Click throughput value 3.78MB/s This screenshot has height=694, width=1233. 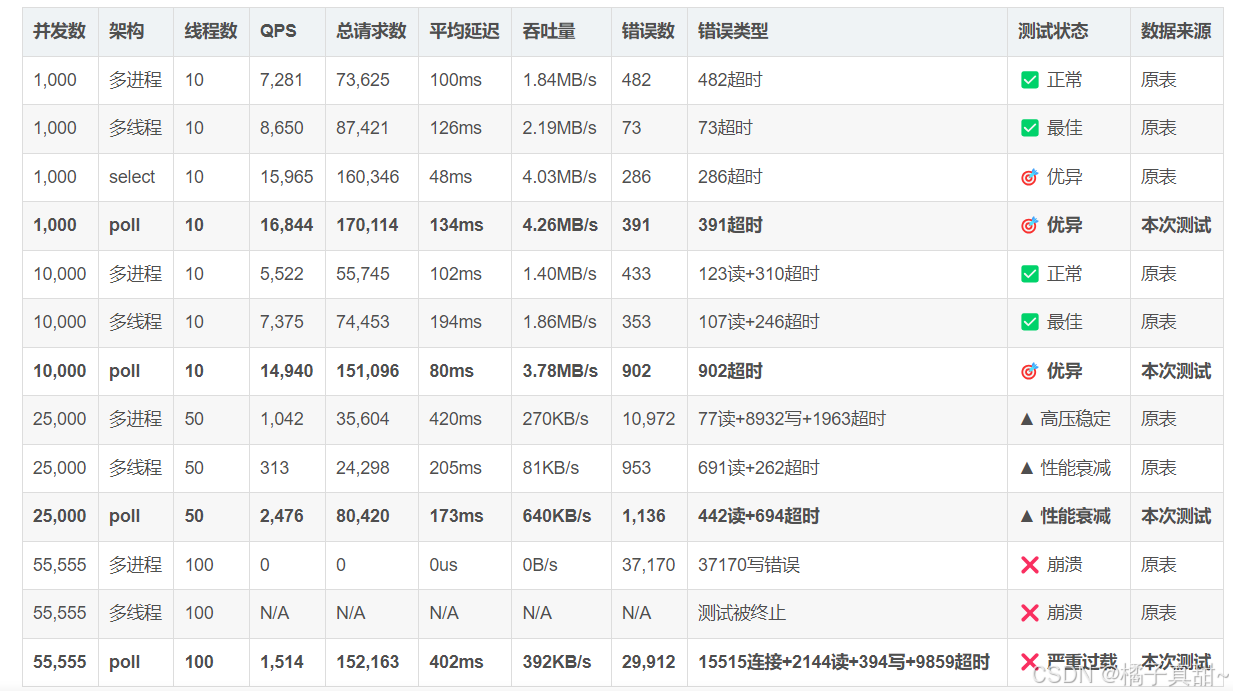[x=560, y=371]
